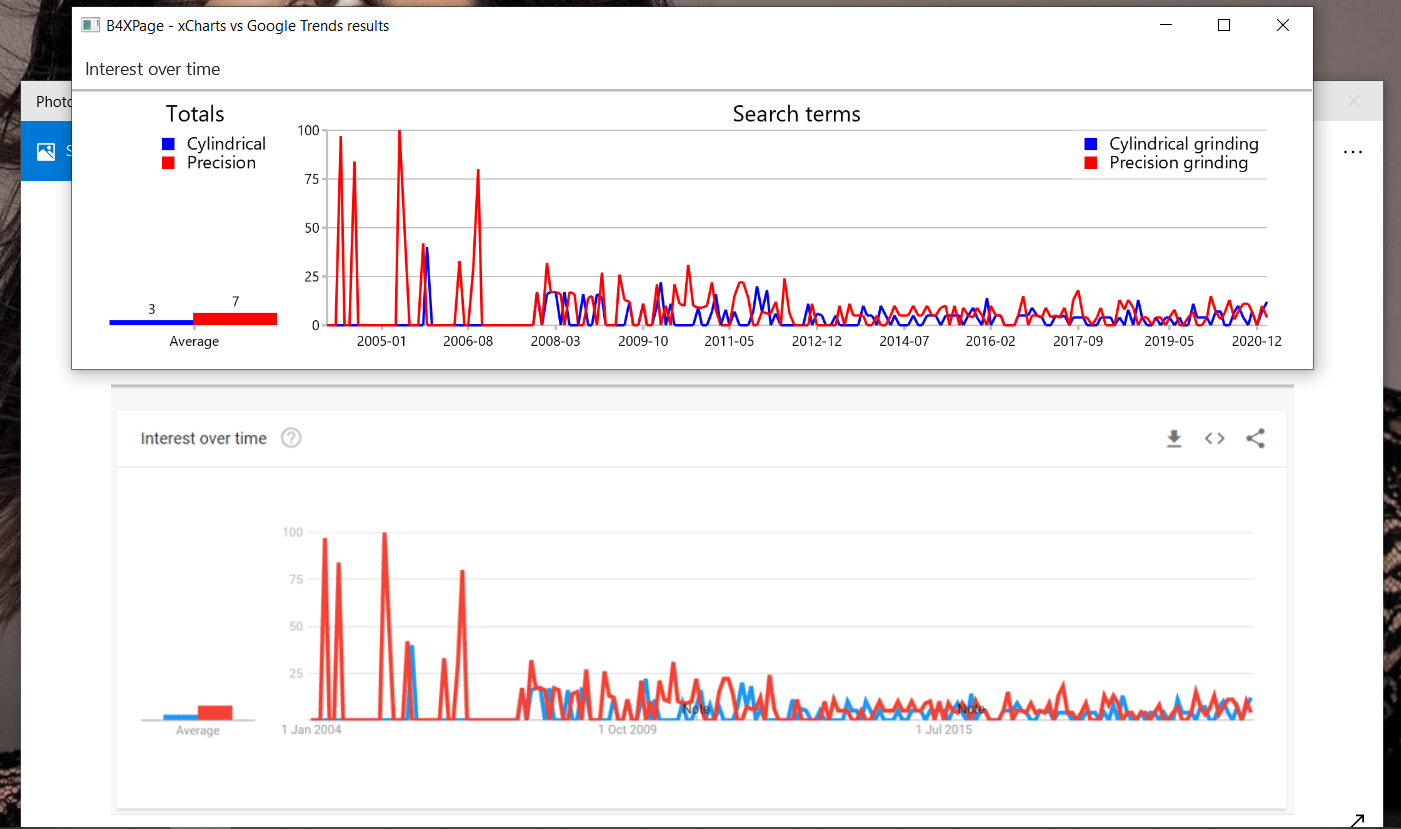The image size is (1401, 829).
Task: Click the download icon in Google Trends card
Action: 1174,438
